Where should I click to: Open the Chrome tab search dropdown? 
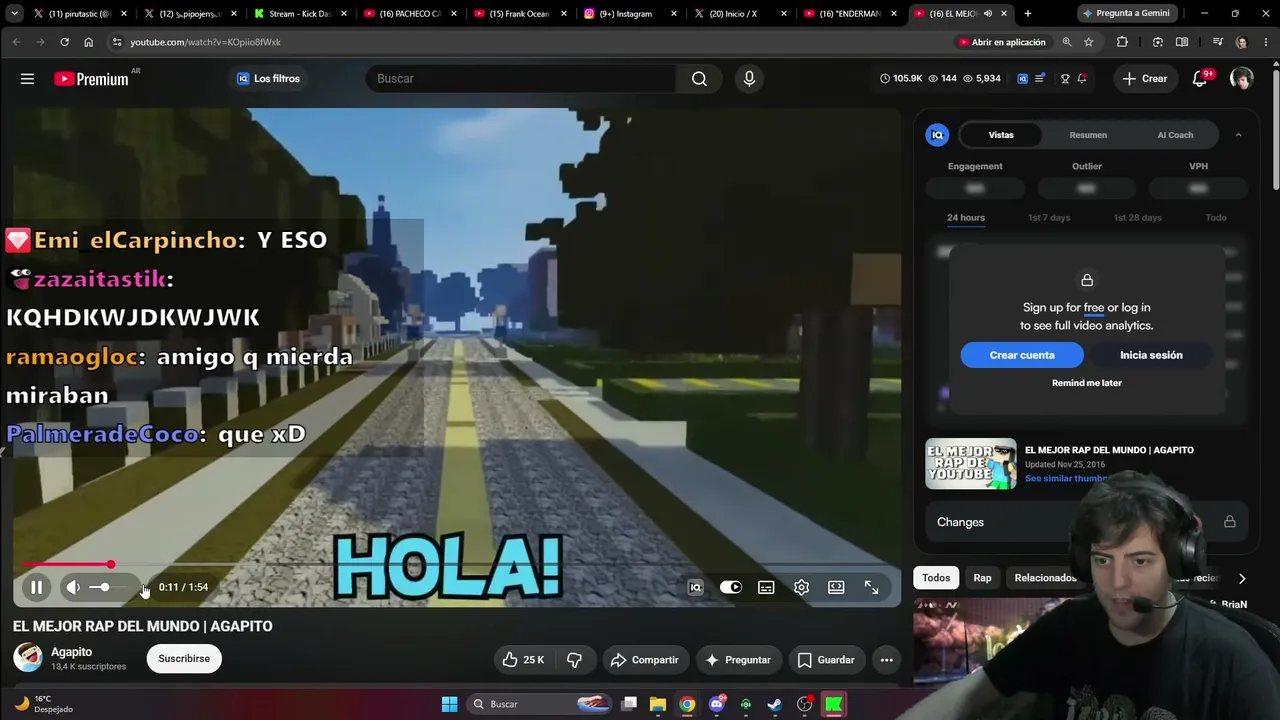14,13
